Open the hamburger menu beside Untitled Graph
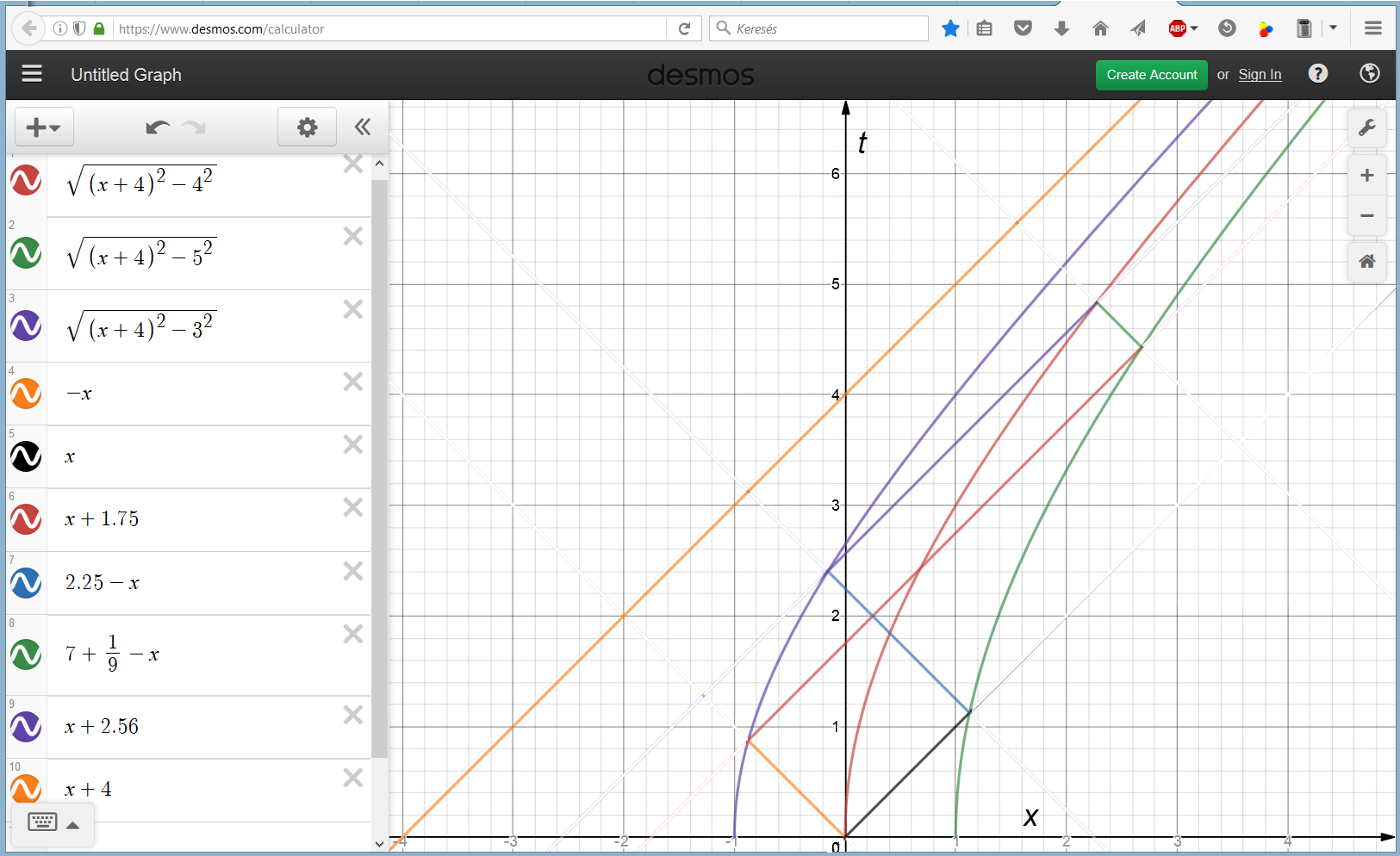 tap(32, 74)
